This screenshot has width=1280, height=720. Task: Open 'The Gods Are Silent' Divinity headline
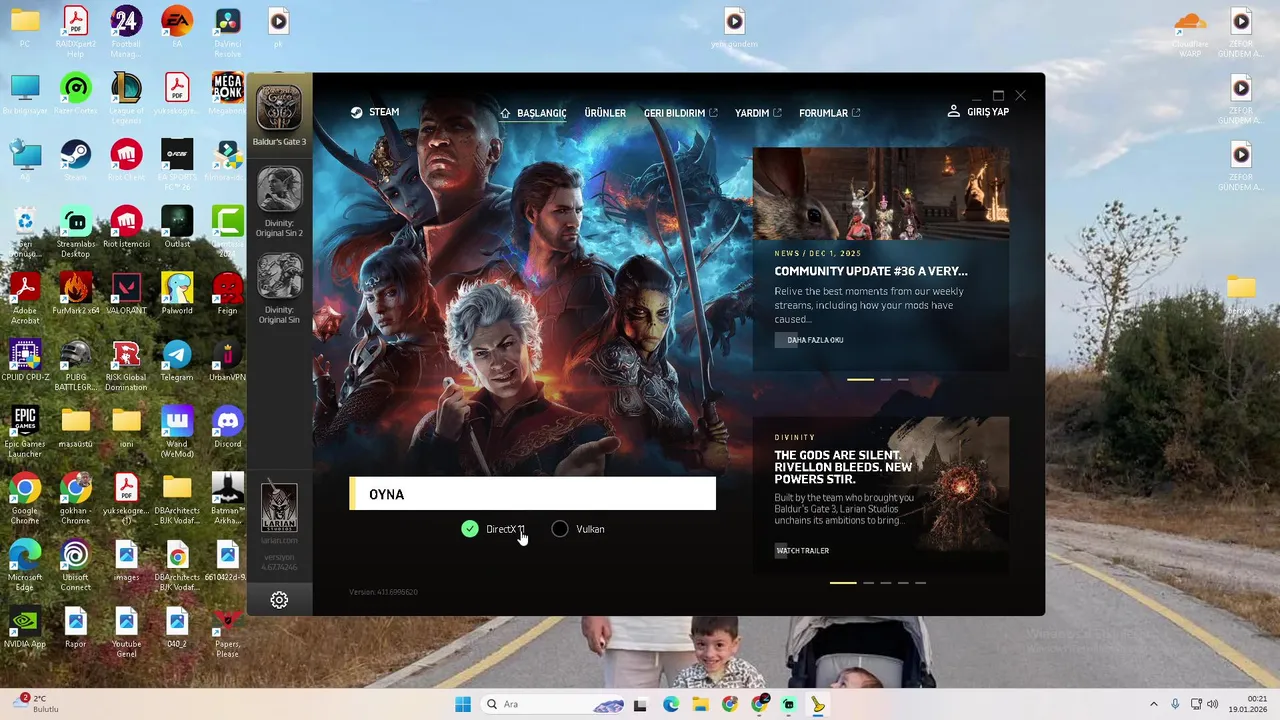pyautogui.click(x=843, y=467)
